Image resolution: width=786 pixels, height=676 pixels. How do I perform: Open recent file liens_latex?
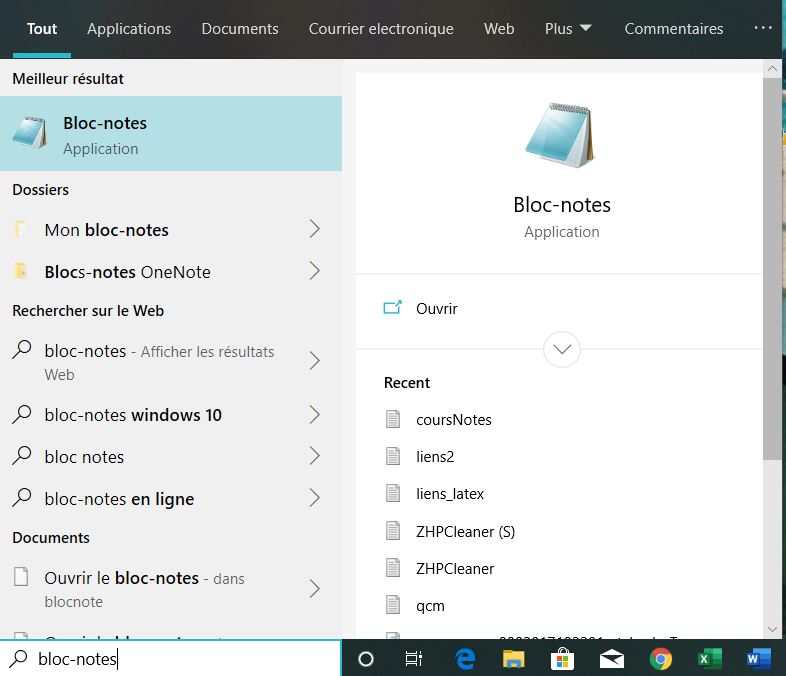click(x=450, y=494)
